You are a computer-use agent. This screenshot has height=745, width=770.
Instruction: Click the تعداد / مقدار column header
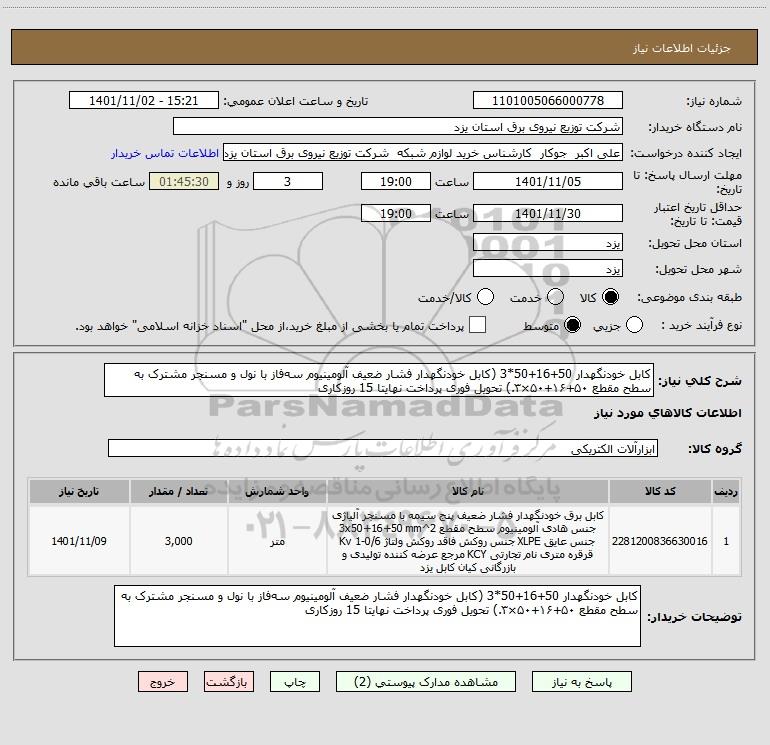click(x=178, y=491)
